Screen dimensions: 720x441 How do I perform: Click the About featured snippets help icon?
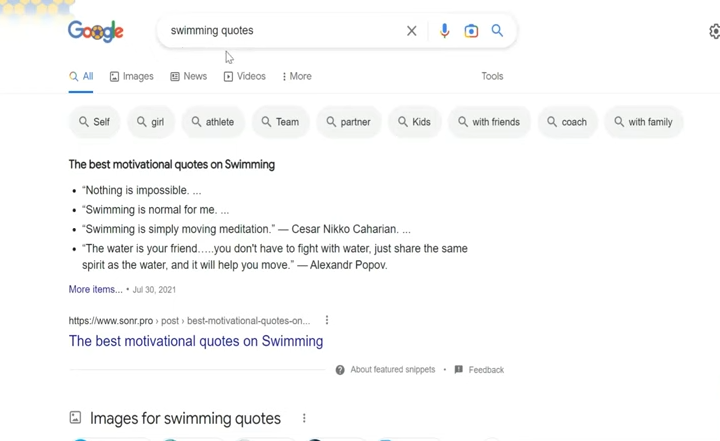click(340, 370)
